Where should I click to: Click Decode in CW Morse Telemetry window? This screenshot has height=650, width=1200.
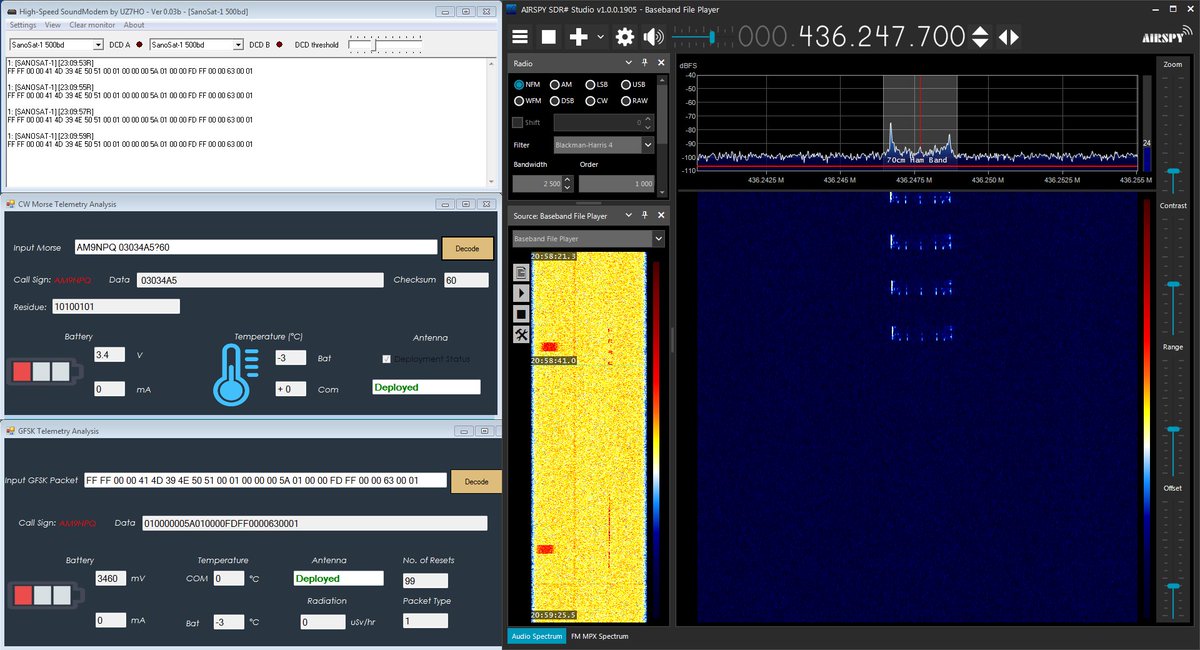pyautogui.click(x=468, y=248)
